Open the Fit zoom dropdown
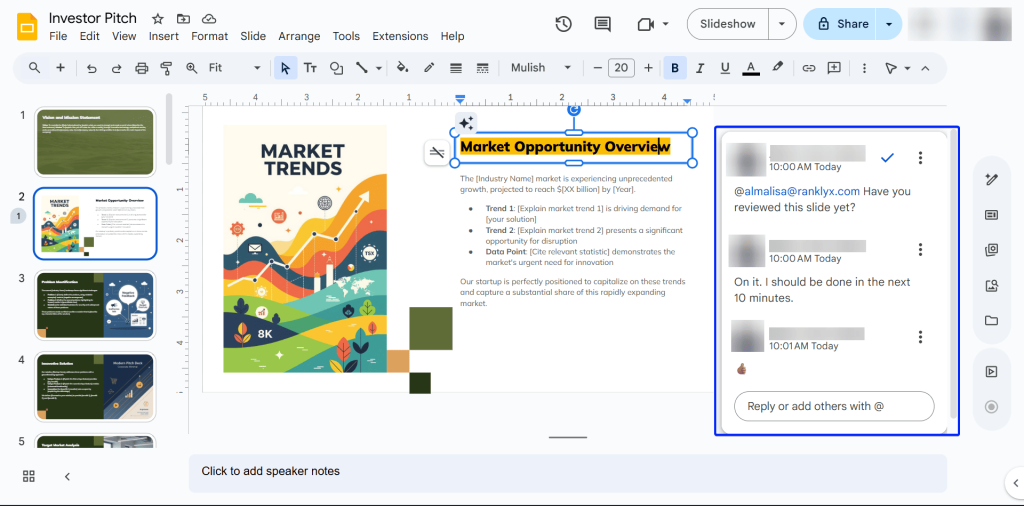Viewport: 1024px width, 506px height. (234, 68)
